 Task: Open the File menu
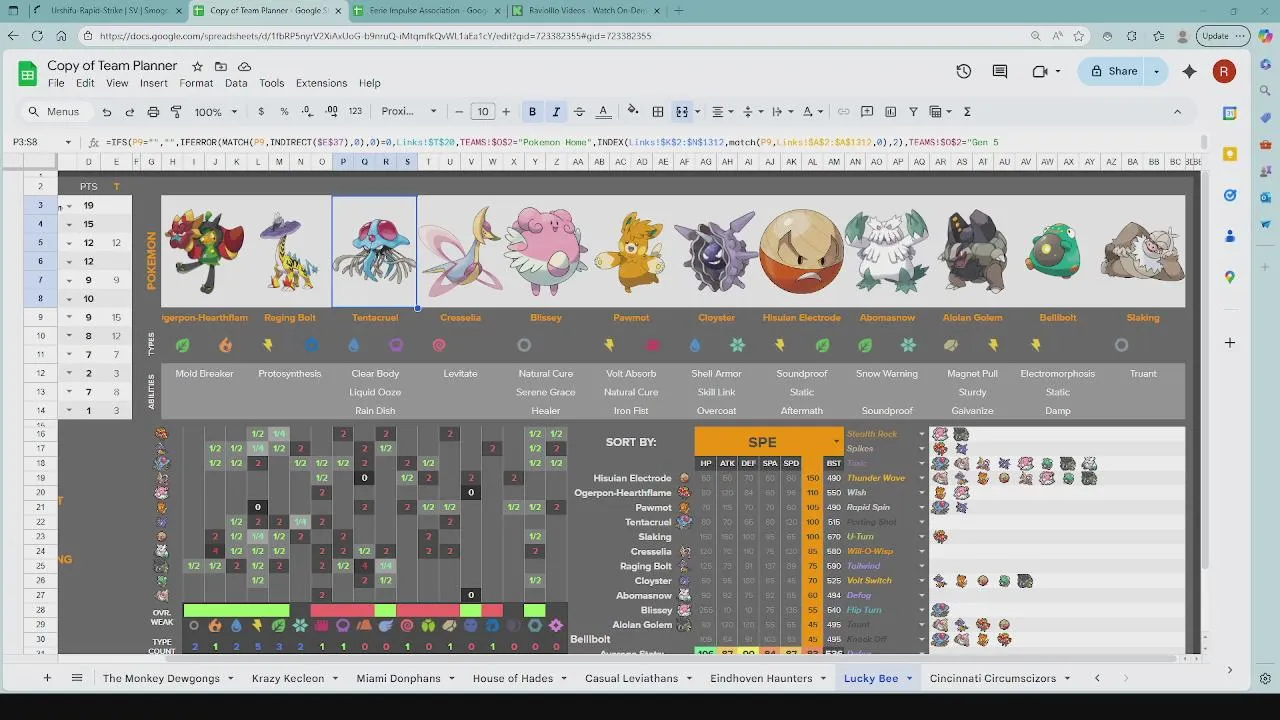56,83
